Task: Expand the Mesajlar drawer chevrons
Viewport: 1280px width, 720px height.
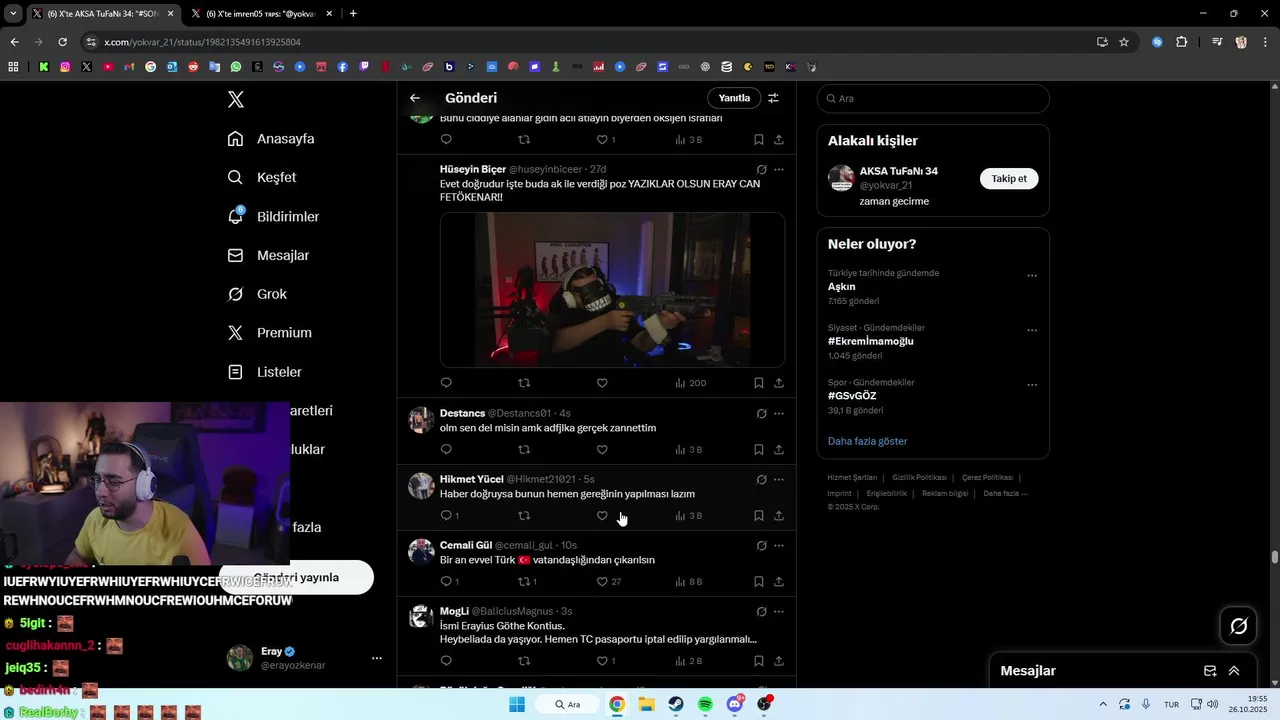Action: coord(1234,671)
